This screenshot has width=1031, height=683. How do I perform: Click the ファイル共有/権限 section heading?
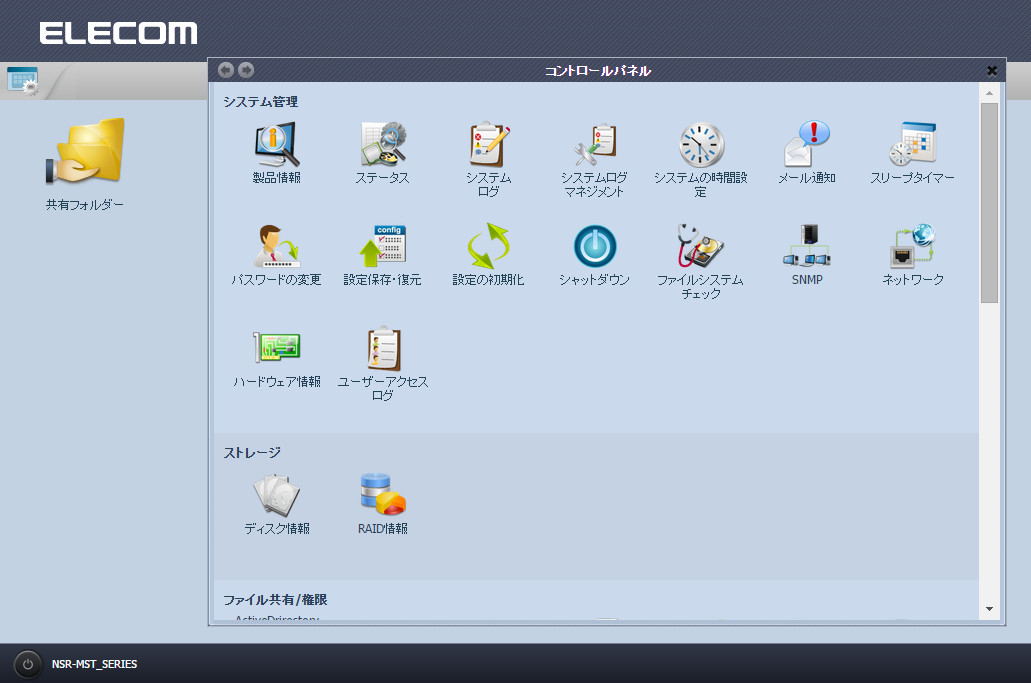(275, 600)
